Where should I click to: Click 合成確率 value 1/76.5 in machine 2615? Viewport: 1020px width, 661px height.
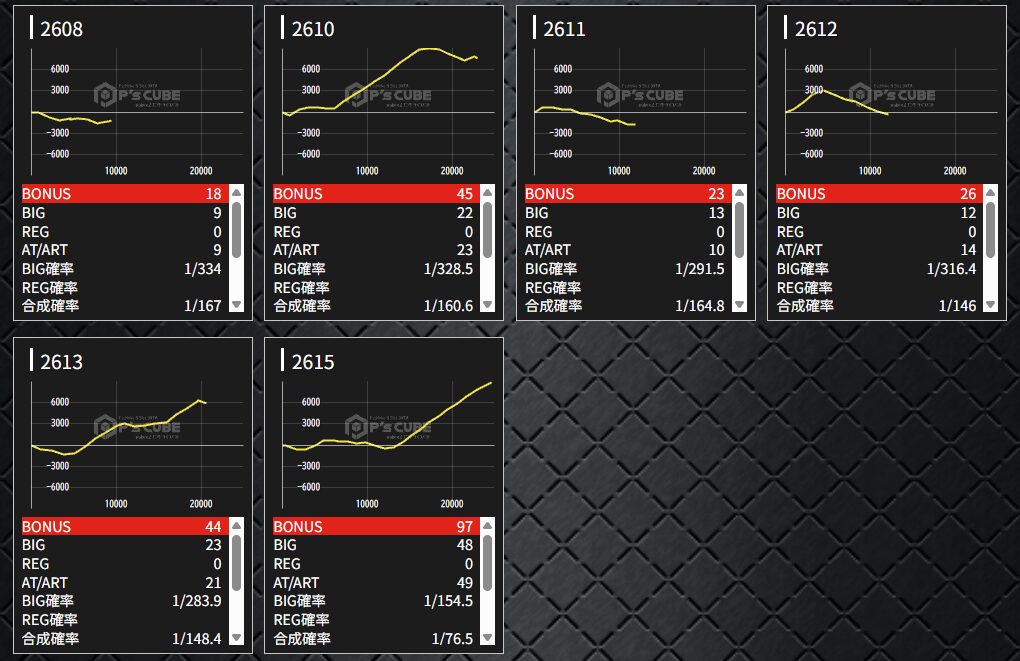coord(452,639)
